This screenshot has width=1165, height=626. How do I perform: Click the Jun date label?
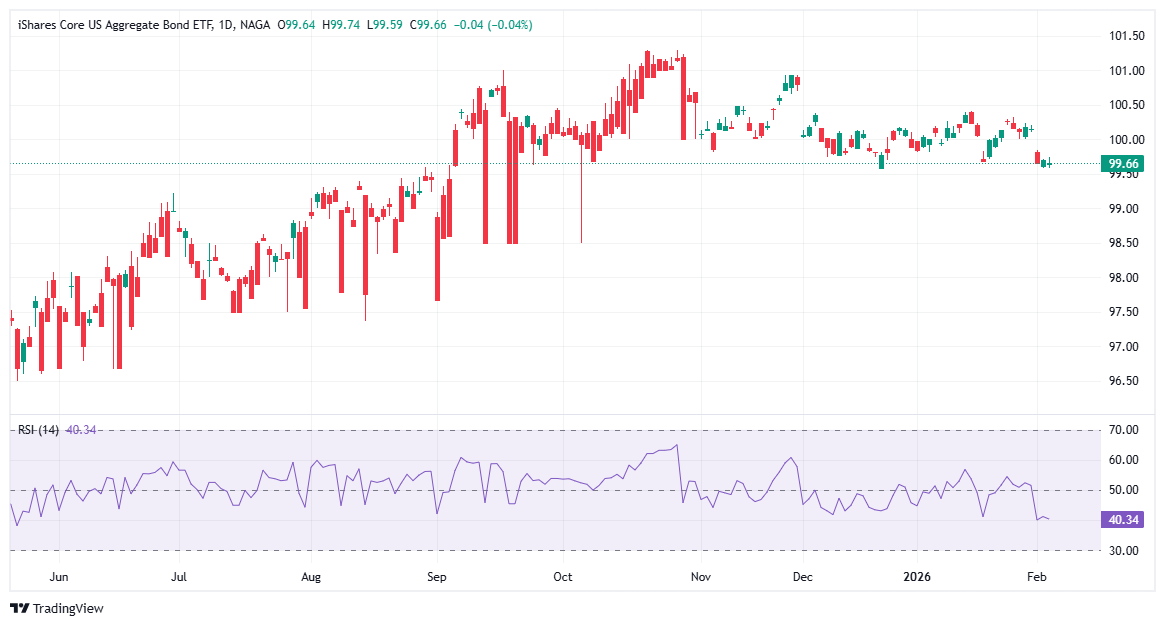[x=59, y=577]
